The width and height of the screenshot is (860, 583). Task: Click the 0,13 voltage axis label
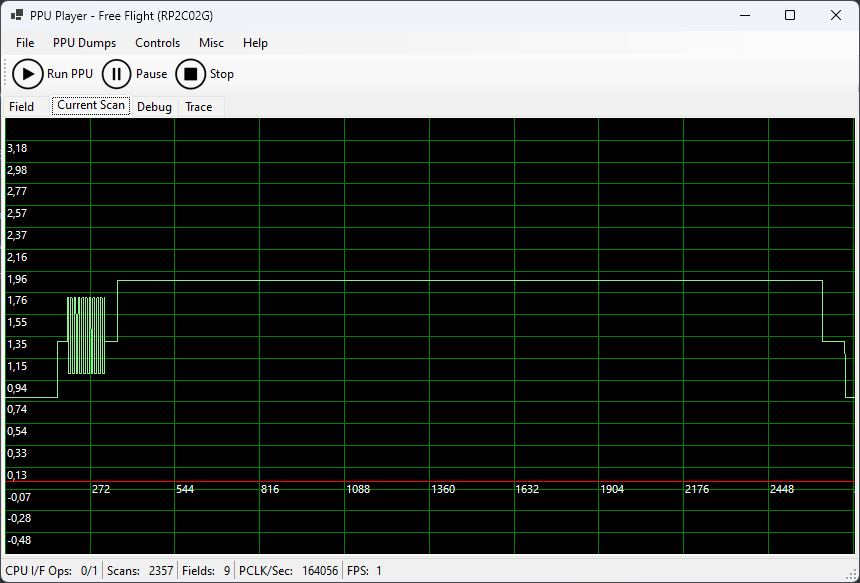tap(17, 475)
